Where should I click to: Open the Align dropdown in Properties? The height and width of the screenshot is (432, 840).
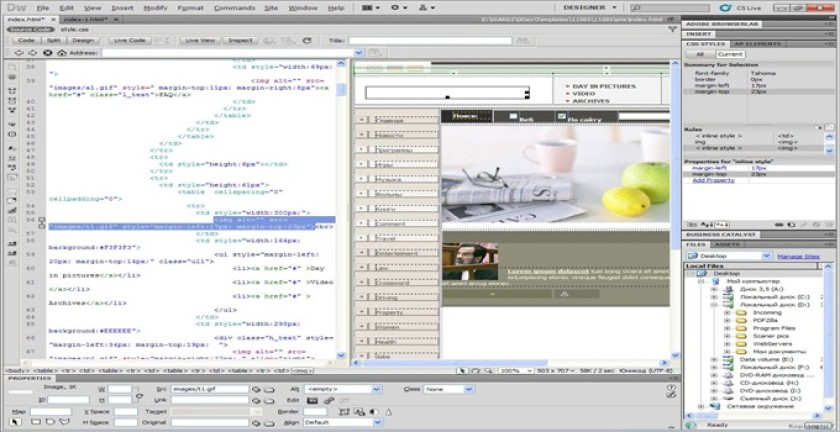click(x=378, y=422)
